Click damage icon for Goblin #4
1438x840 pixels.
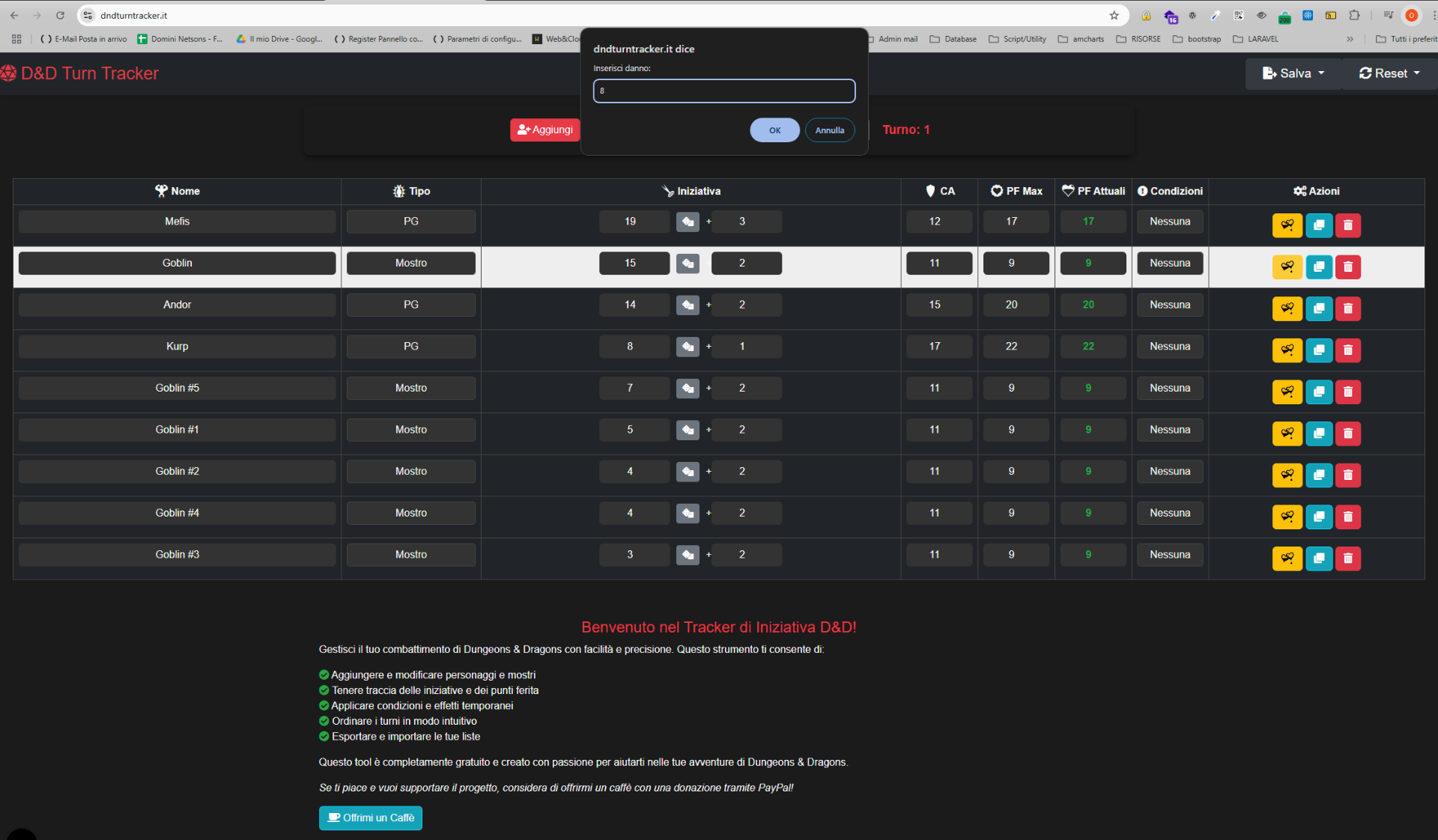point(1287,517)
